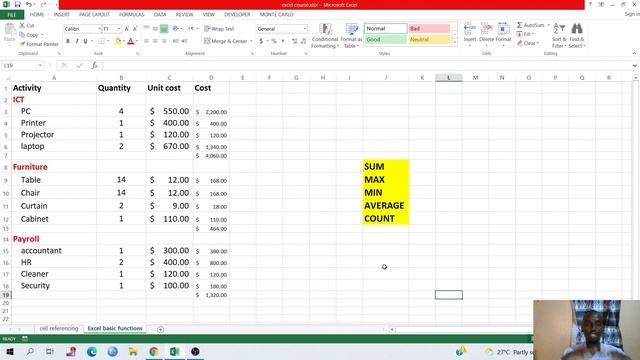Switch to the DATA tab
Image resolution: width=640 pixels, height=360 pixels.
160,15
